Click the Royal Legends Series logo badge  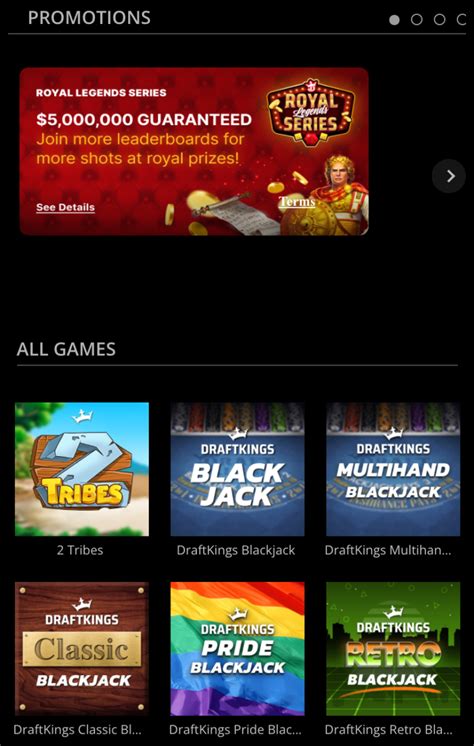[x=311, y=112]
